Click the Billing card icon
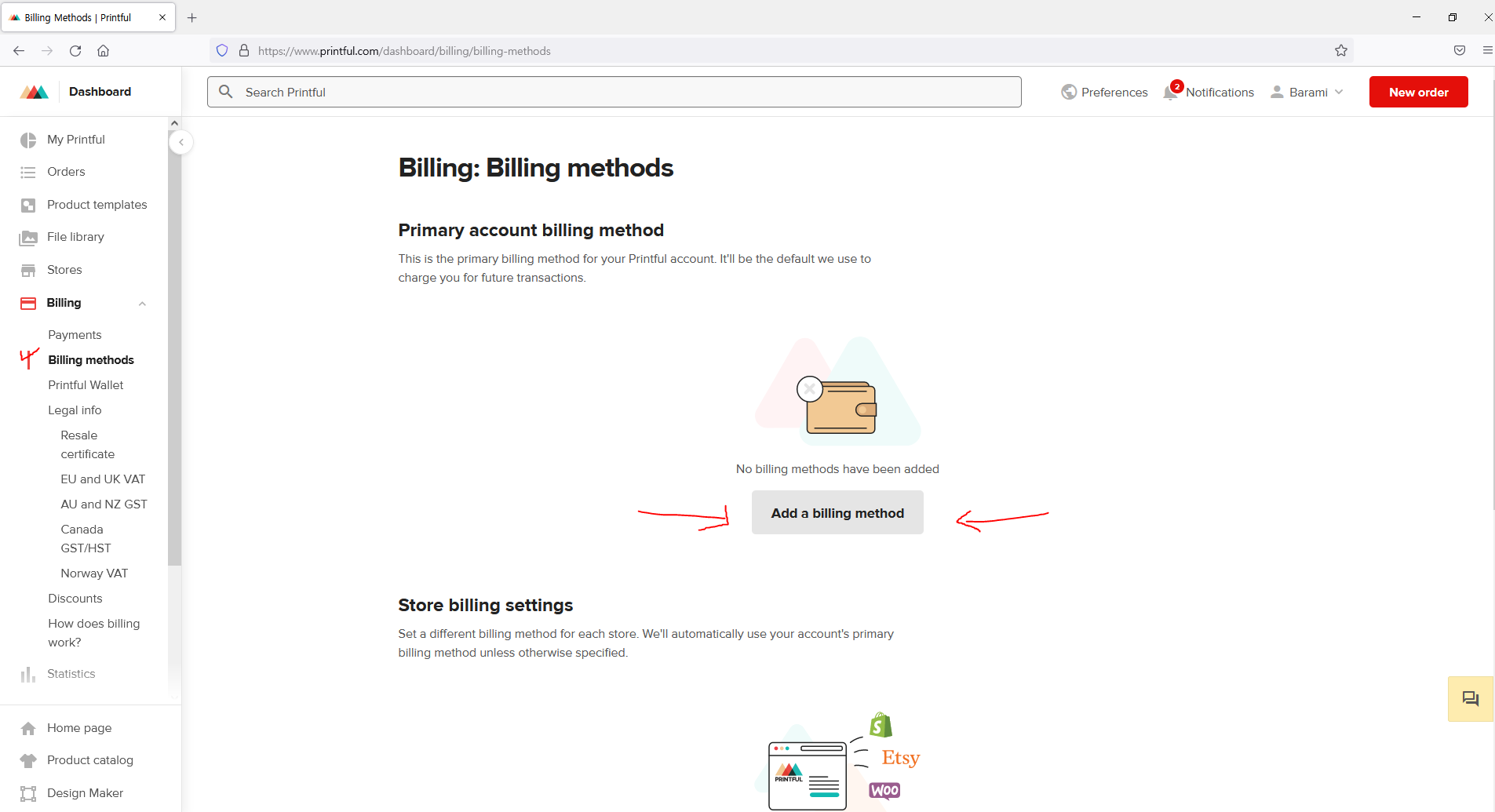The image size is (1495, 812). coord(28,303)
